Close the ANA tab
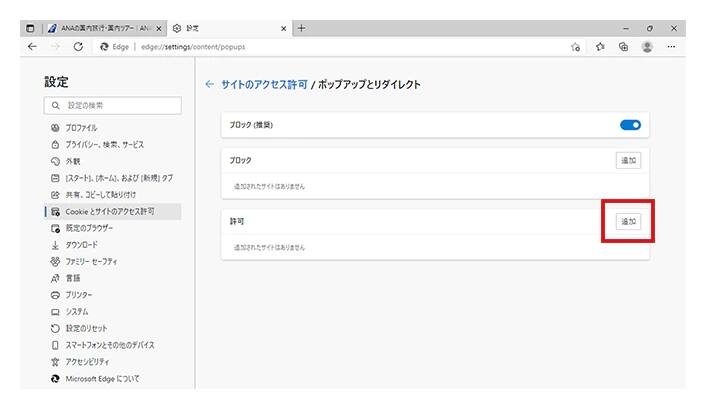 (x=158, y=28)
